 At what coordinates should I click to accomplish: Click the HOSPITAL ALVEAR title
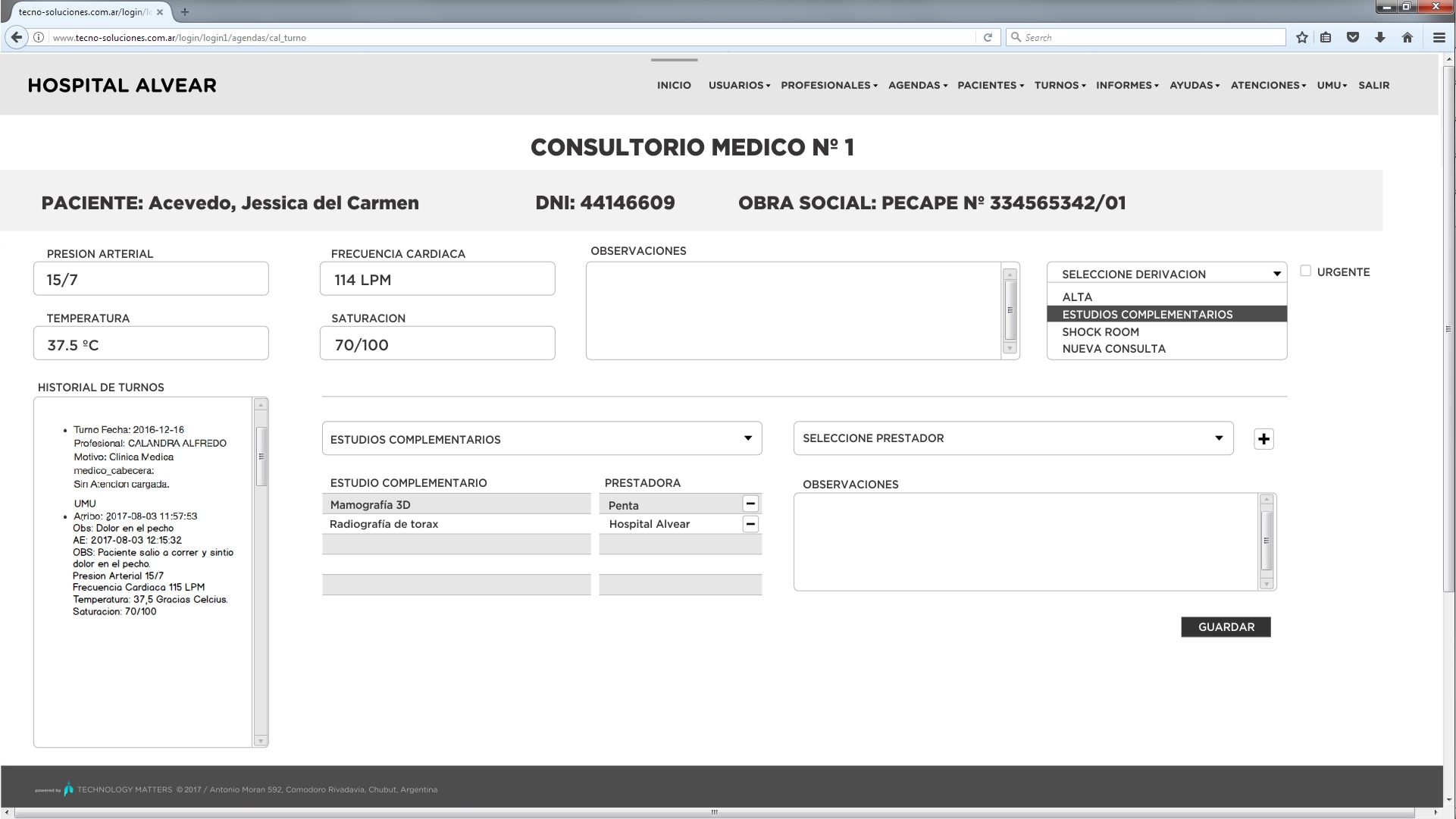[122, 86]
